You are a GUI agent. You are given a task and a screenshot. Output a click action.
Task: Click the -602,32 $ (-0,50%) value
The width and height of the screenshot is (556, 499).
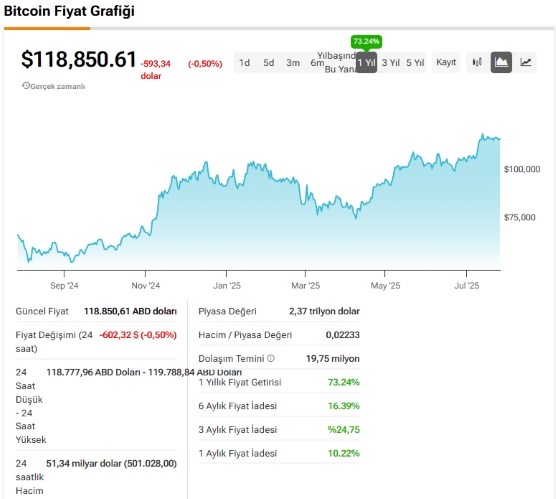pyautogui.click(x=138, y=335)
